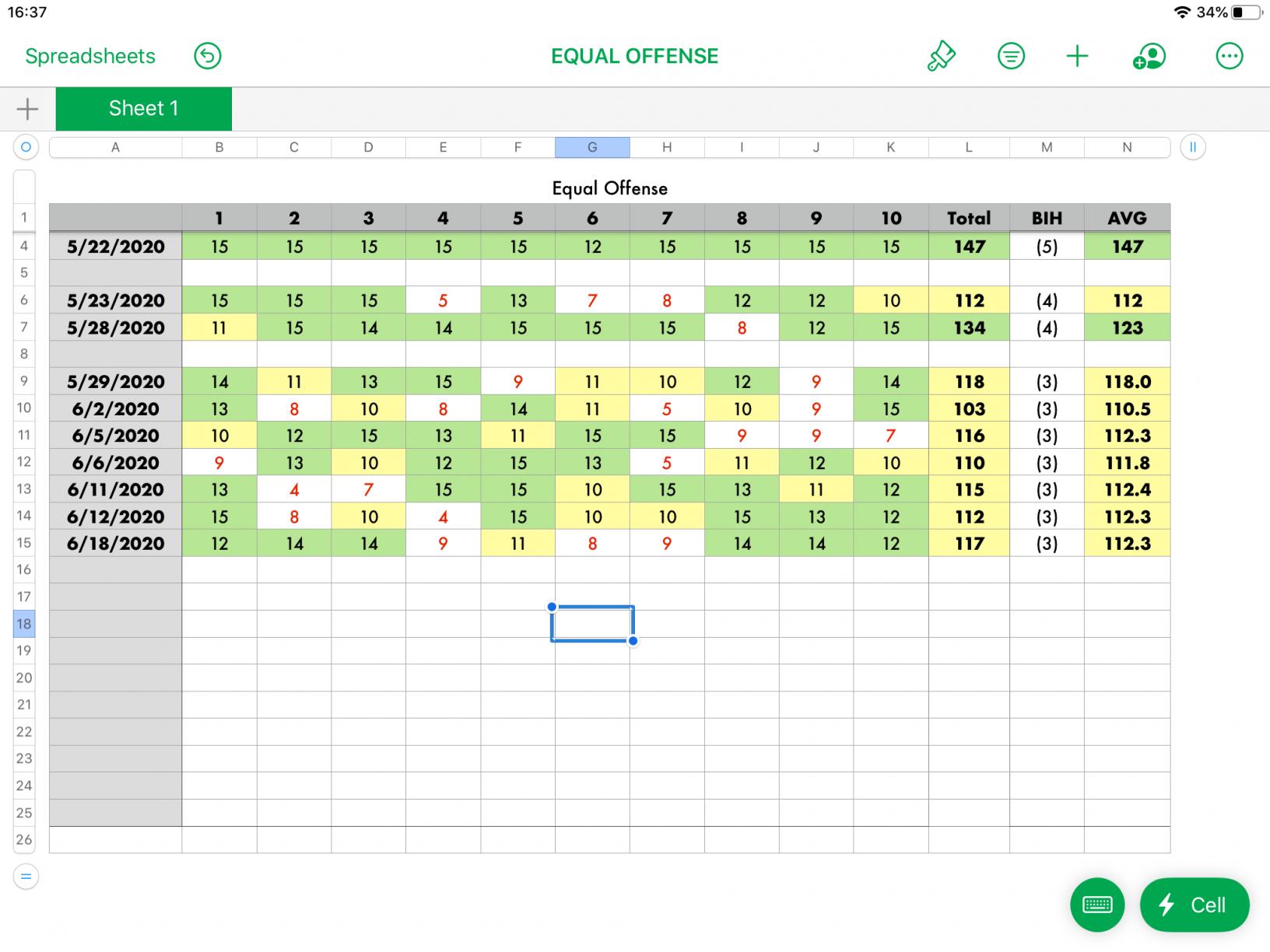Tap the yellow AVG cell showing 110.5
Screen dimensions: 1270x952
click(x=1127, y=408)
